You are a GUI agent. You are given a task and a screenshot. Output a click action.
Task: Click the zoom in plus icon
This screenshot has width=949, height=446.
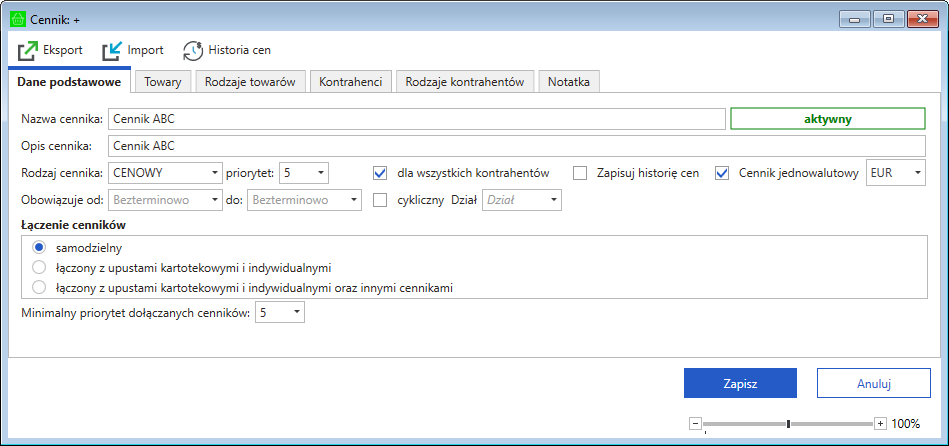[x=880, y=423]
